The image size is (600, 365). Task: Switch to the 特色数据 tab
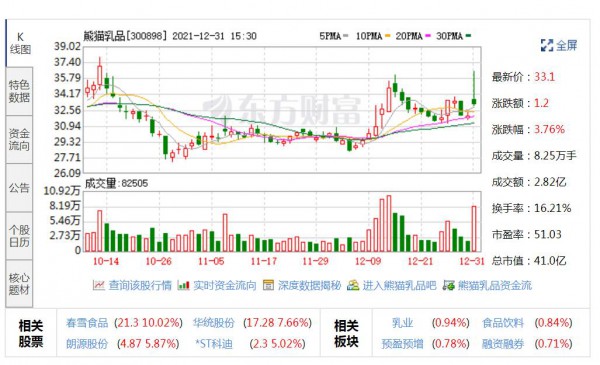19,91
